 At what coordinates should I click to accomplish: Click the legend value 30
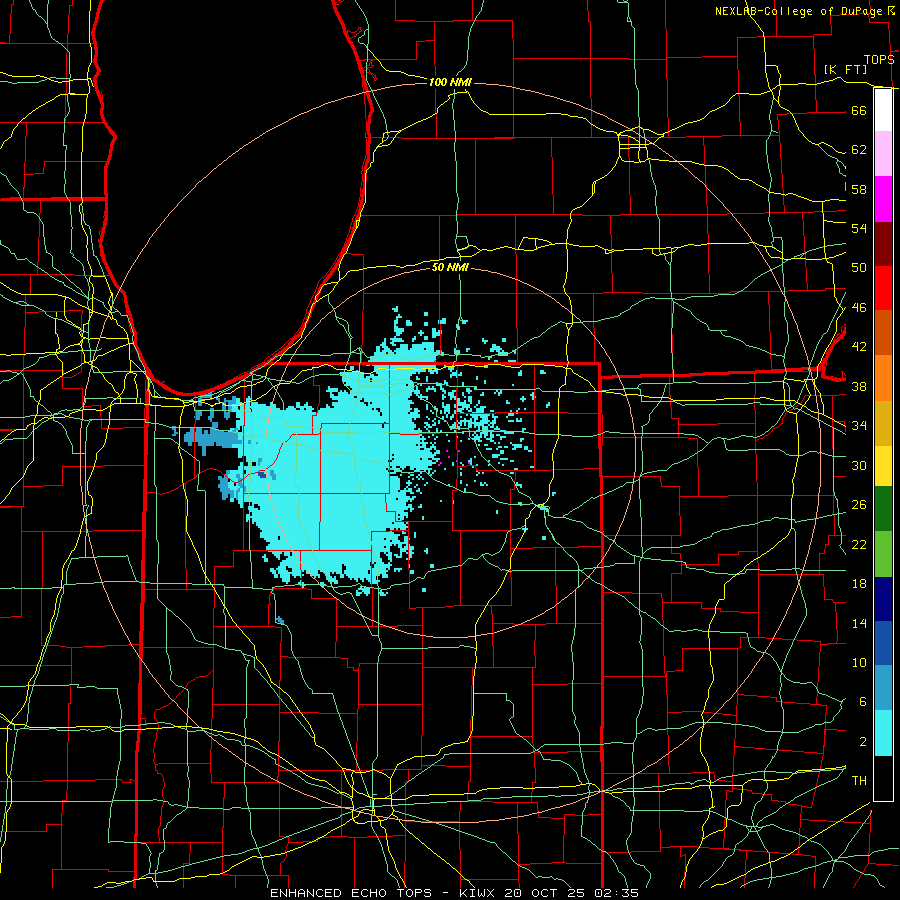click(859, 465)
